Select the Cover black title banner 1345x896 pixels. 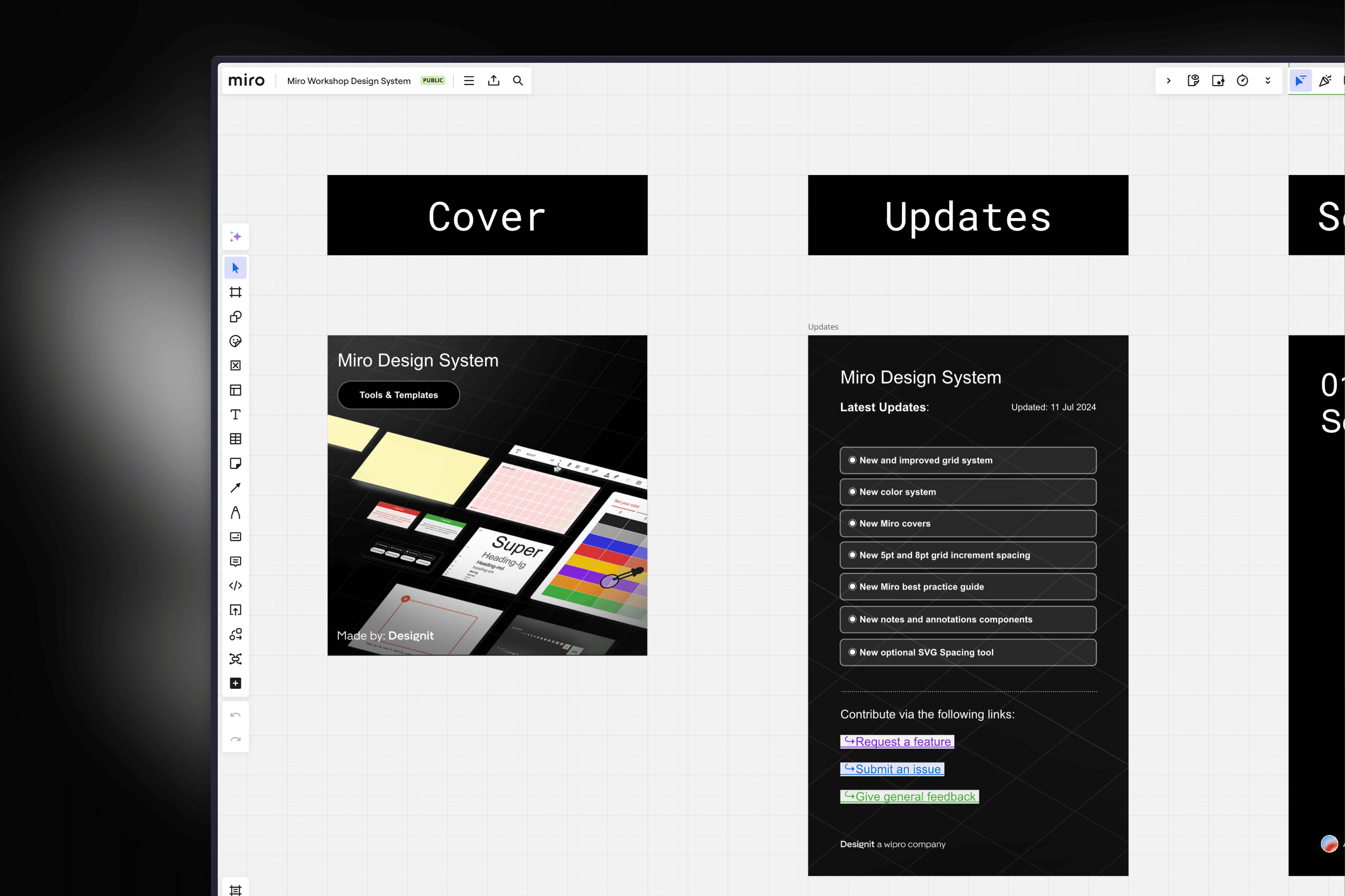(487, 215)
